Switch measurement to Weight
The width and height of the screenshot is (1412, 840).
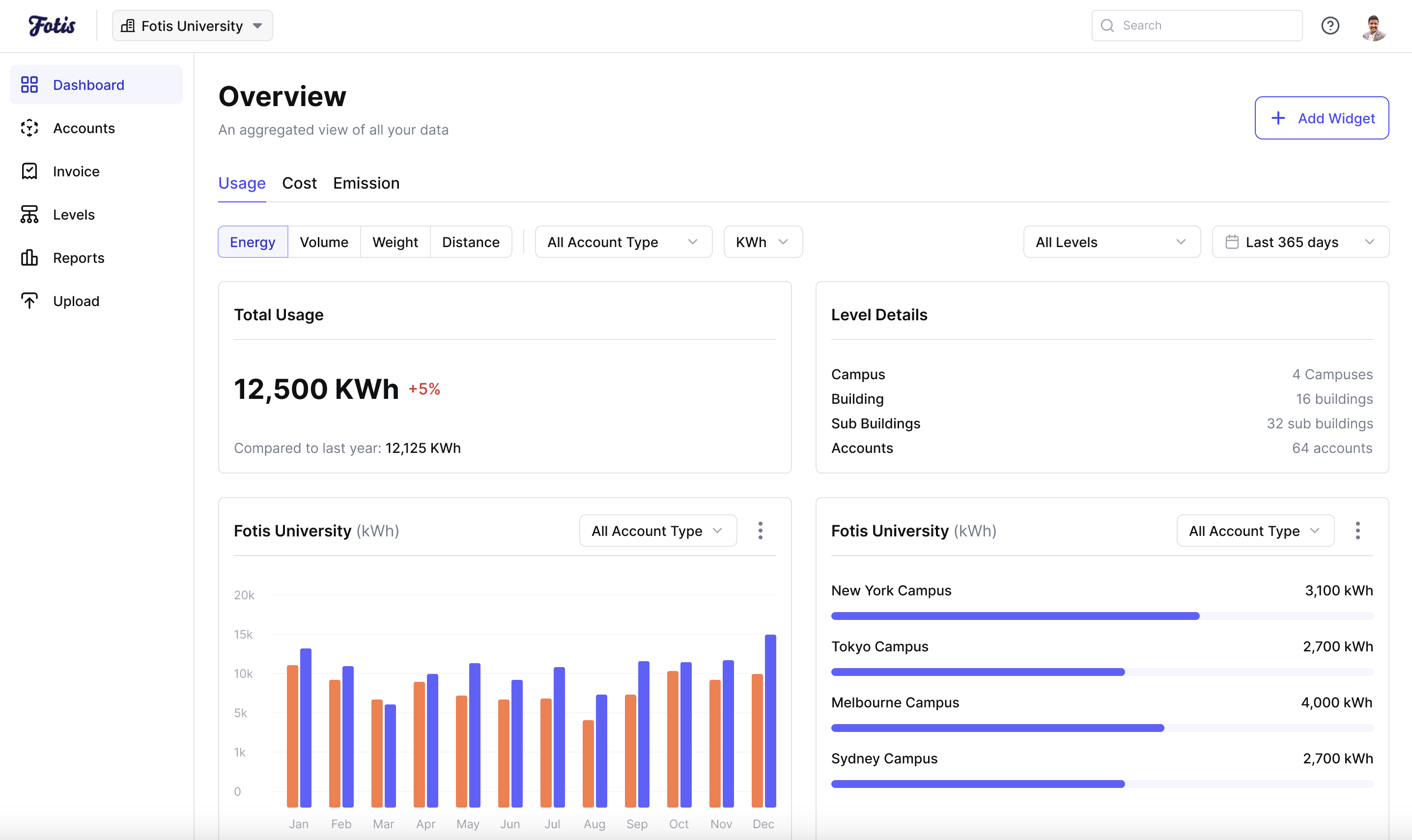pos(395,242)
